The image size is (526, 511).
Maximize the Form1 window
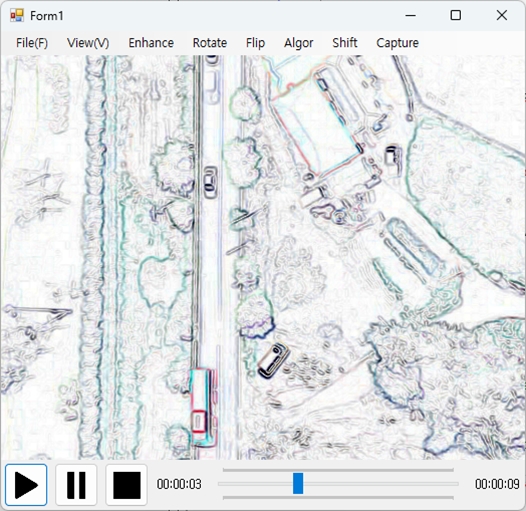tap(456, 15)
